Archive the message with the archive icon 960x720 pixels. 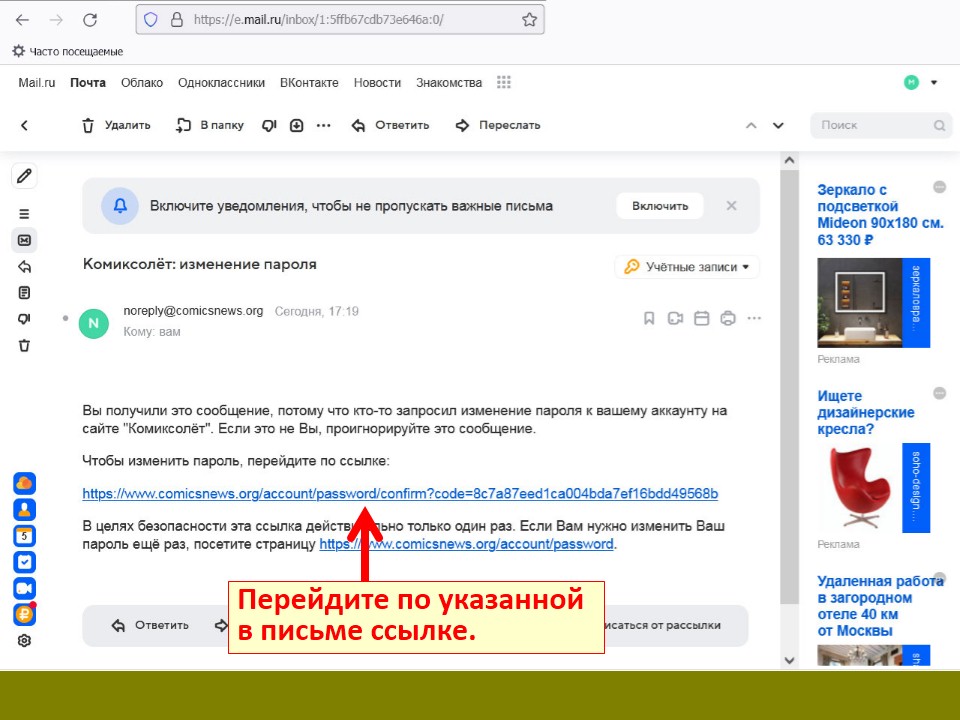296,126
